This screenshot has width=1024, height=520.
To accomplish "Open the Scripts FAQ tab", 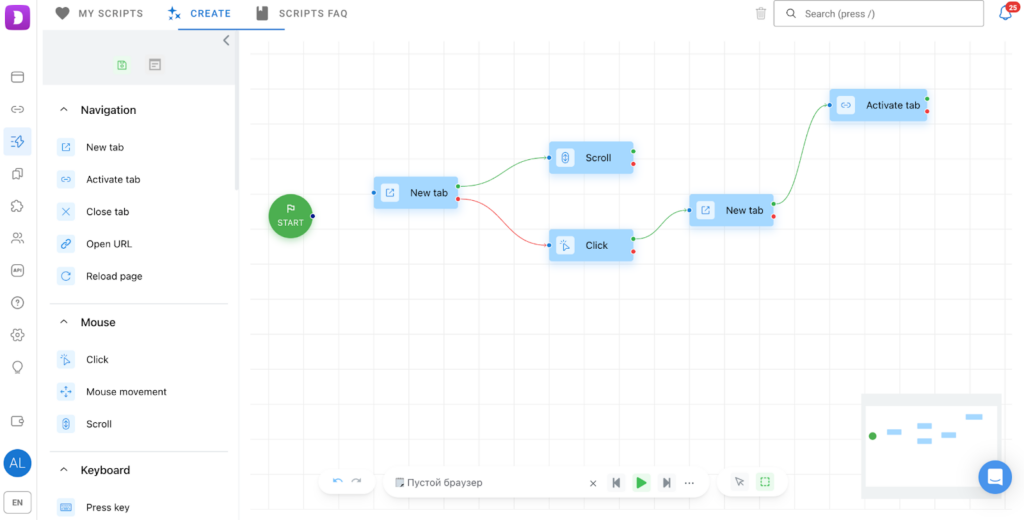I will [301, 14].
